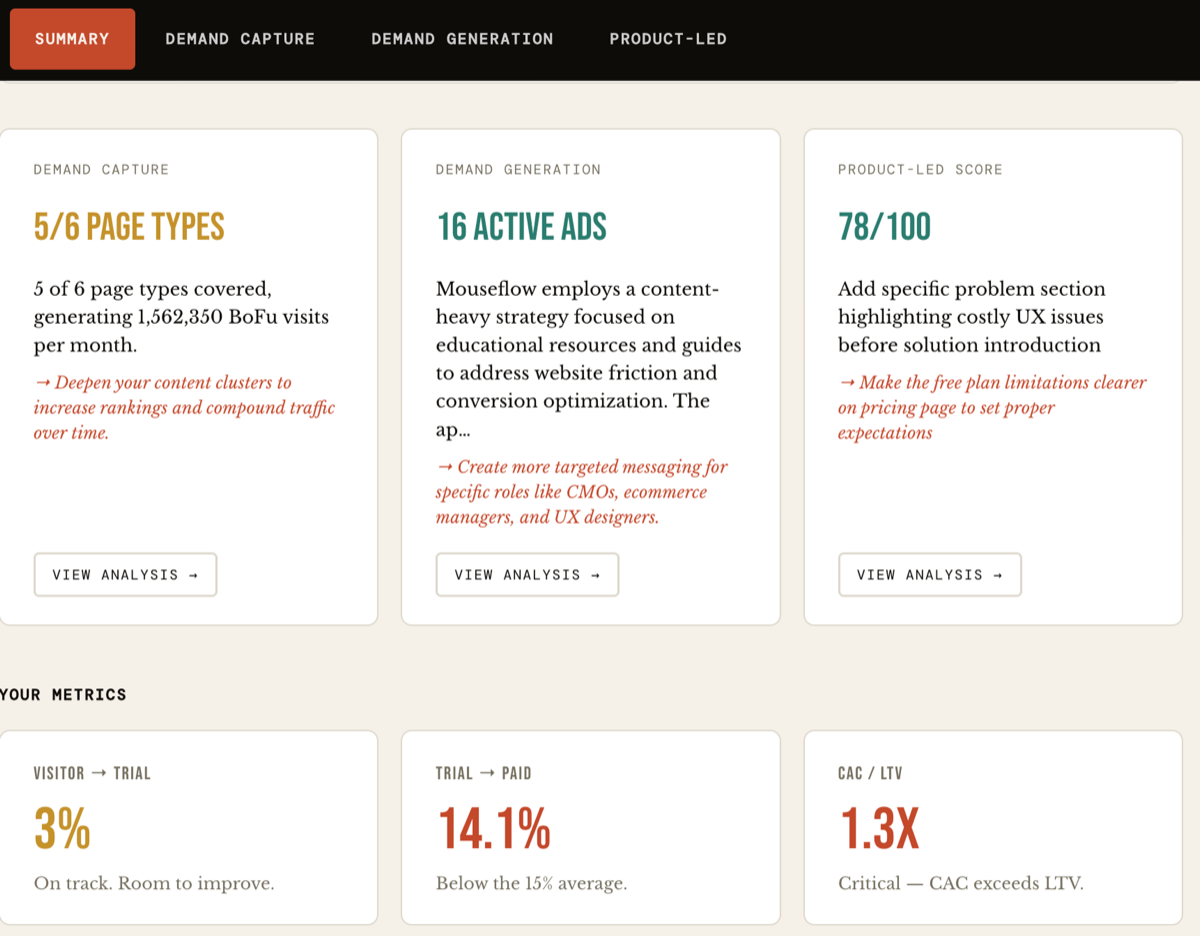
Task: Click the 5/6 Page Types heading
Action: coord(127,226)
